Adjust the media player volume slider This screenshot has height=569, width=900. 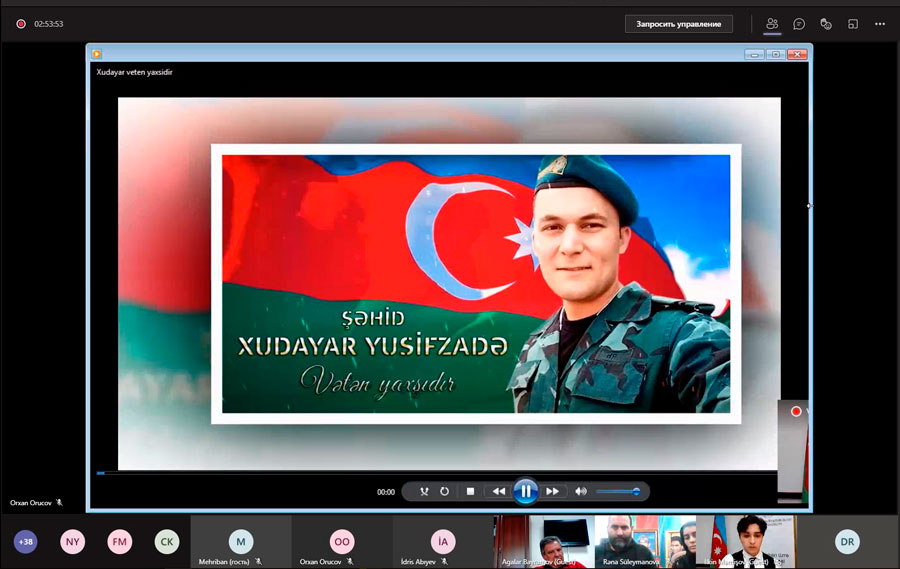[618, 491]
